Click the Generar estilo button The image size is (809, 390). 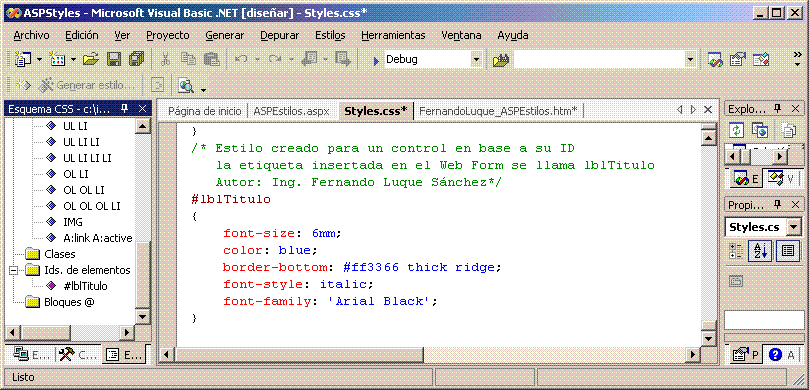pos(86,85)
